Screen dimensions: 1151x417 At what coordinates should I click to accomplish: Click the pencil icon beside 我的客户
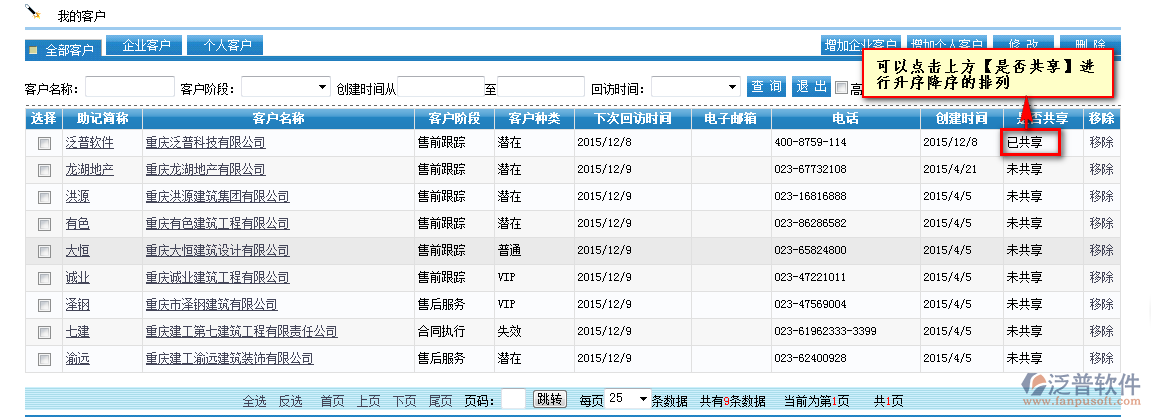pyautogui.click(x=32, y=13)
